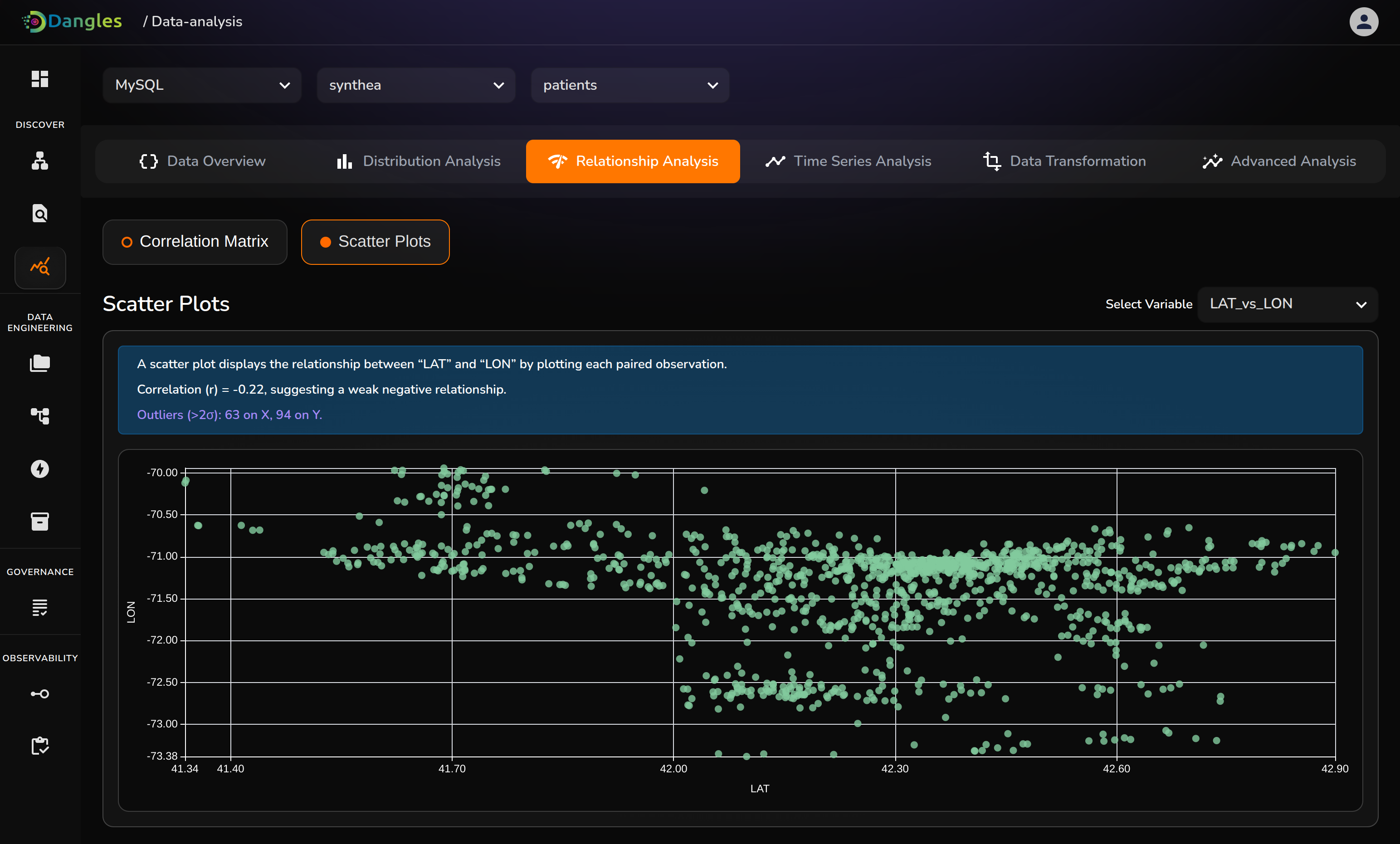Switch to the Distribution Analysis tab
Image resolution: width=1400 pixels, height=844 pixels.
419,161
